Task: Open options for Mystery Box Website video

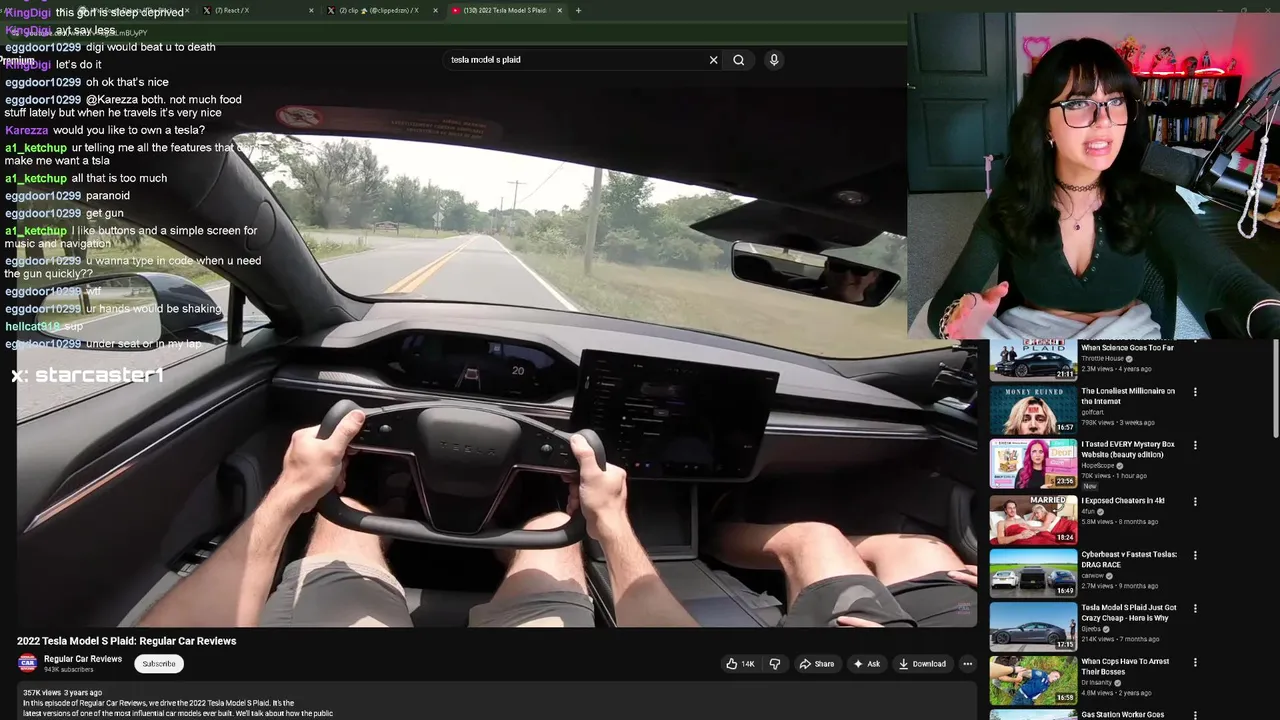Action: click(x=1195, y=446)
